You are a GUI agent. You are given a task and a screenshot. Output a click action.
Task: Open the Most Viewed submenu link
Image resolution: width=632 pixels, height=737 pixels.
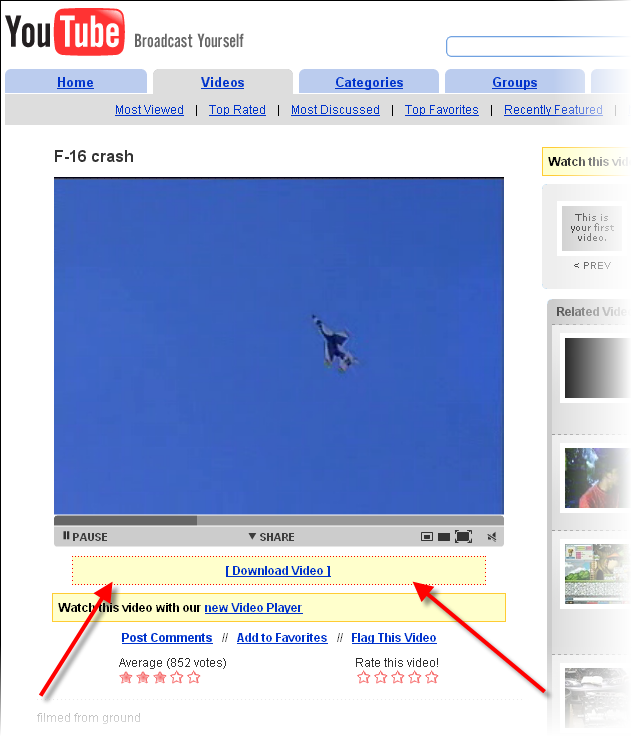pos(149,110)
